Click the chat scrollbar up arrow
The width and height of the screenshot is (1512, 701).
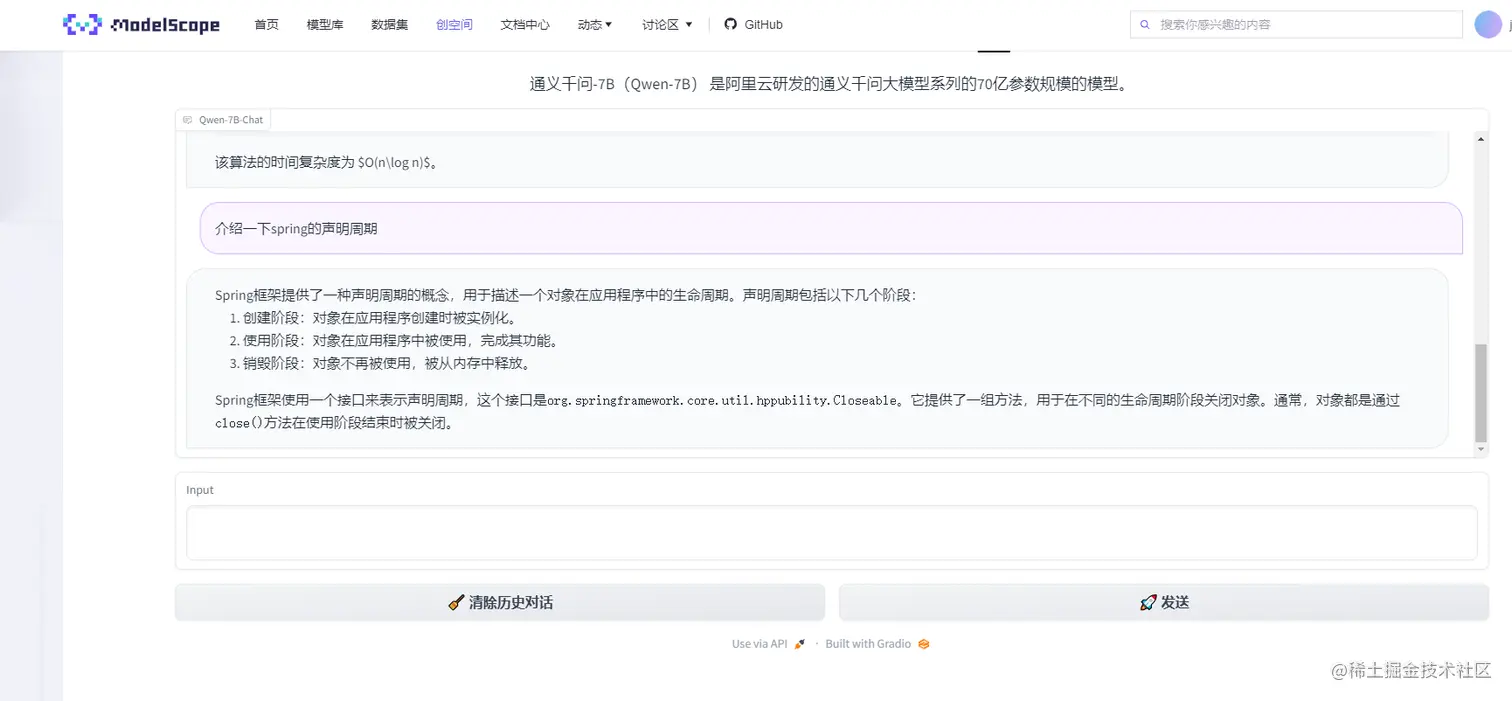click(x=1481, y=139)
